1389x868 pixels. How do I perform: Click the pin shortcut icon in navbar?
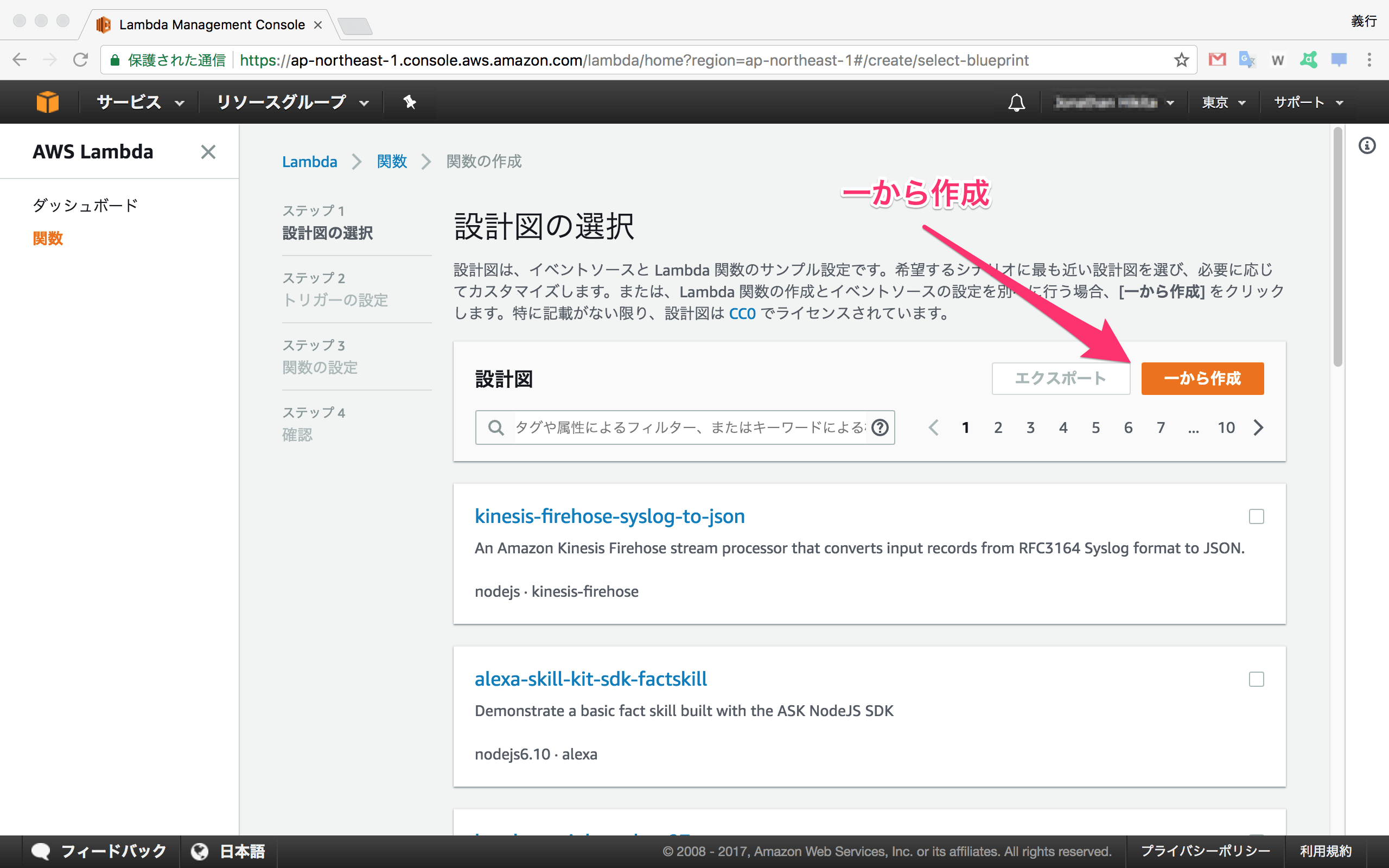409,102
